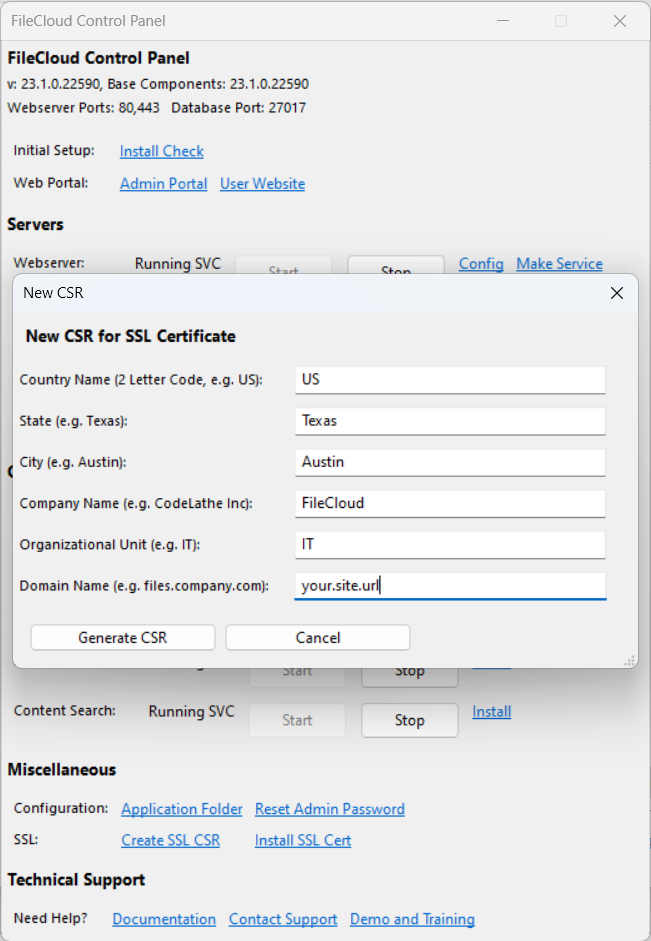The width and height of the screenshot is (651, 941).
Task: Open the Application Folder link
Action: (x=182, y=809)
